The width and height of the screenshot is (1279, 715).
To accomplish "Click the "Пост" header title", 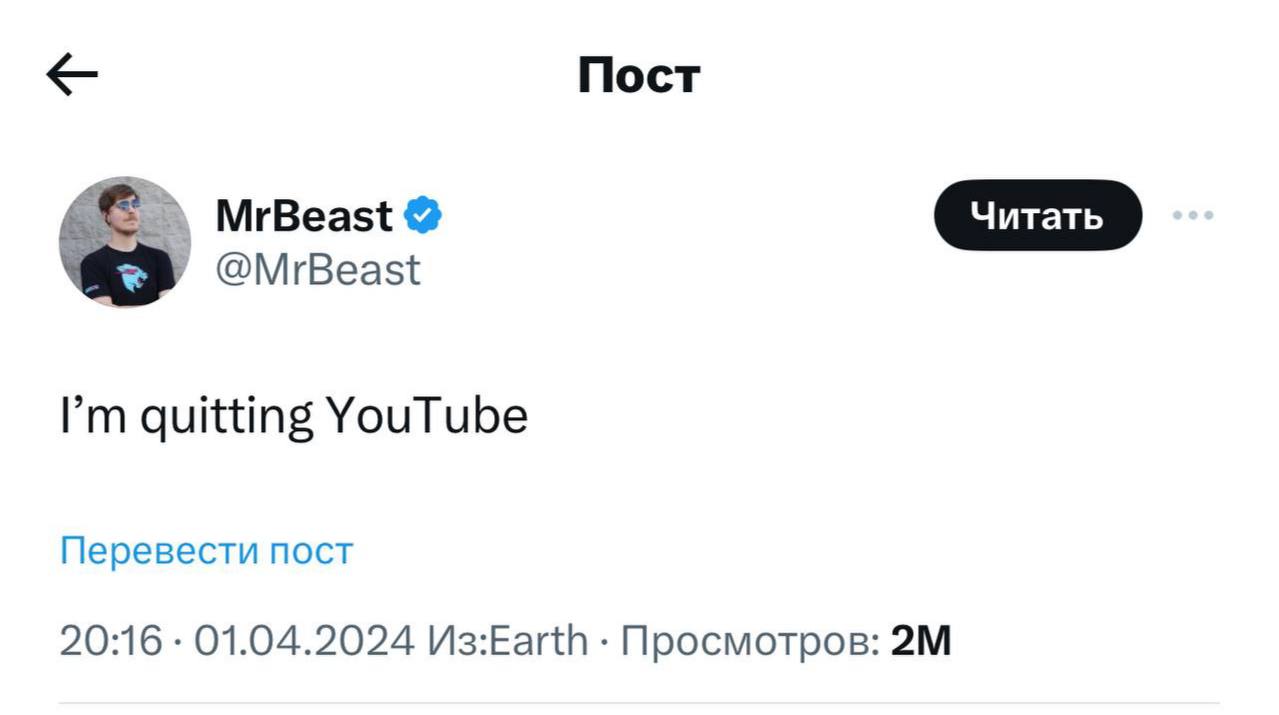I will pos(639,75).
